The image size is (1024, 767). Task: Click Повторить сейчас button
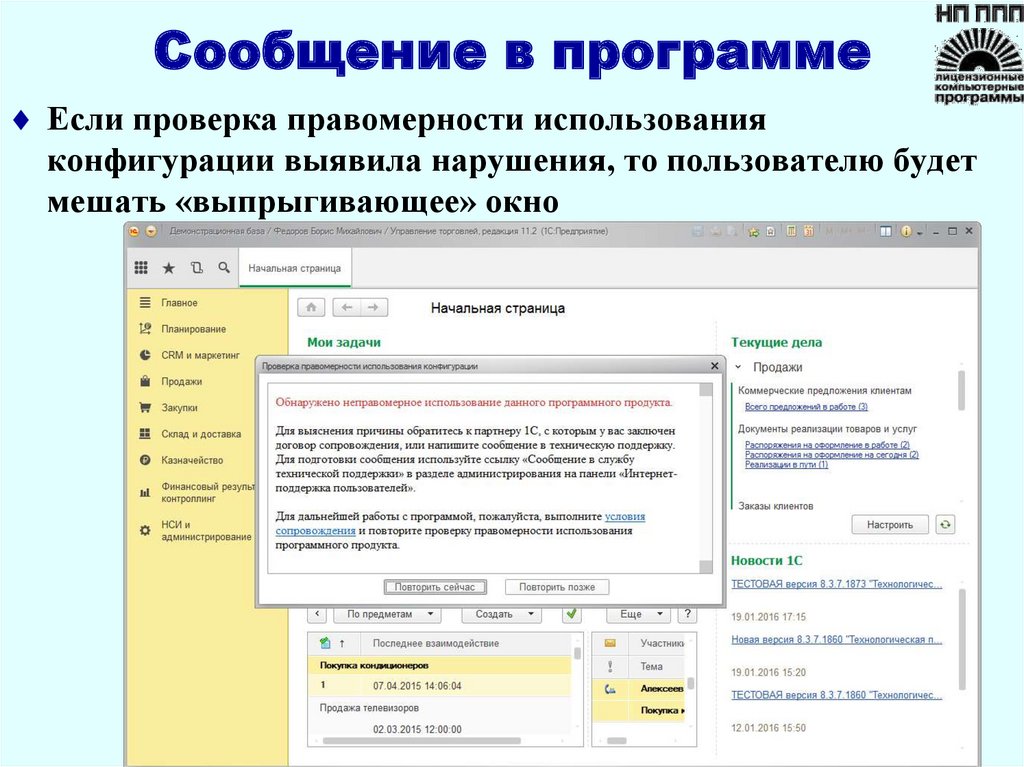coord(435,587)
